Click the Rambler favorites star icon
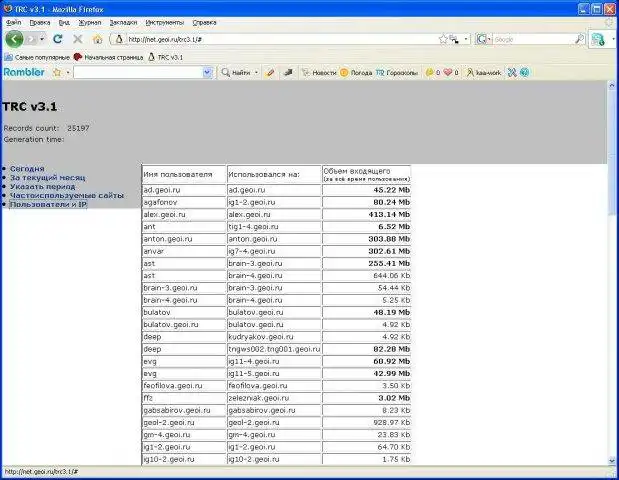This screenshot has height=480, width=619. point(57,72)
